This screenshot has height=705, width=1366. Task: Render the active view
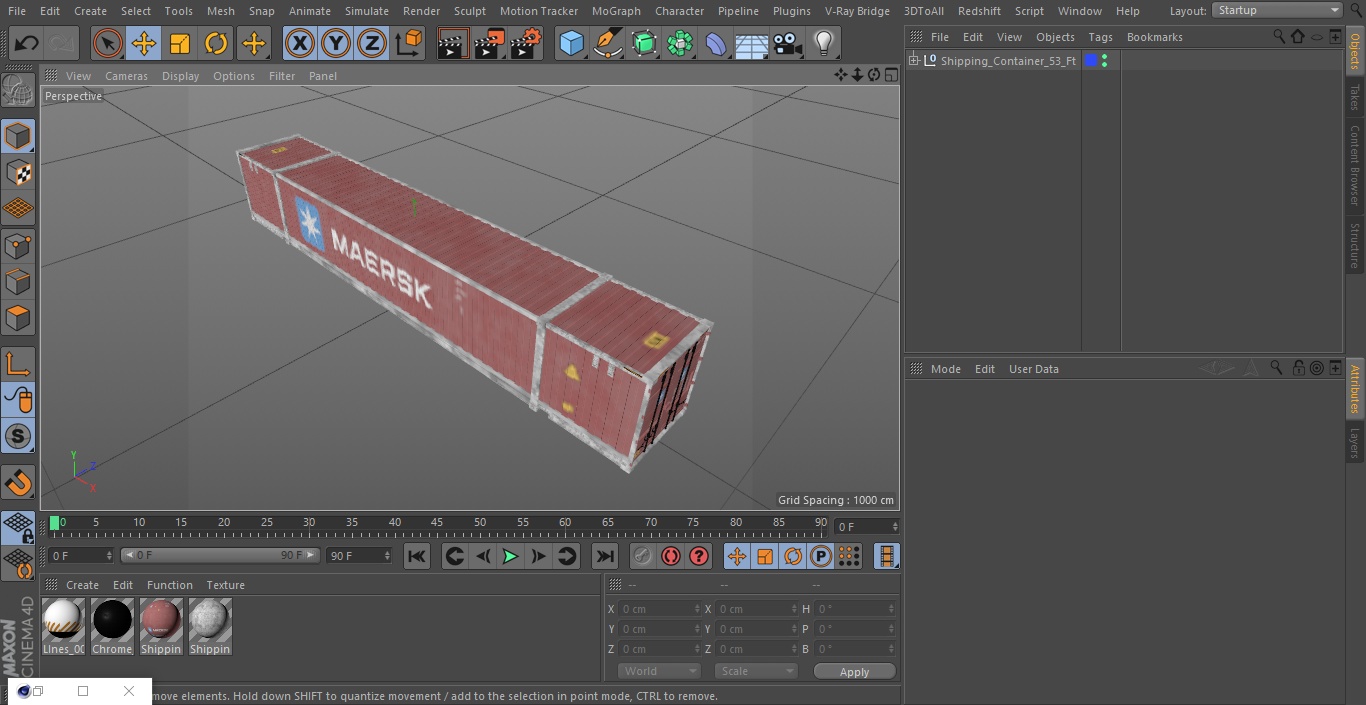(x=453, y=43)
